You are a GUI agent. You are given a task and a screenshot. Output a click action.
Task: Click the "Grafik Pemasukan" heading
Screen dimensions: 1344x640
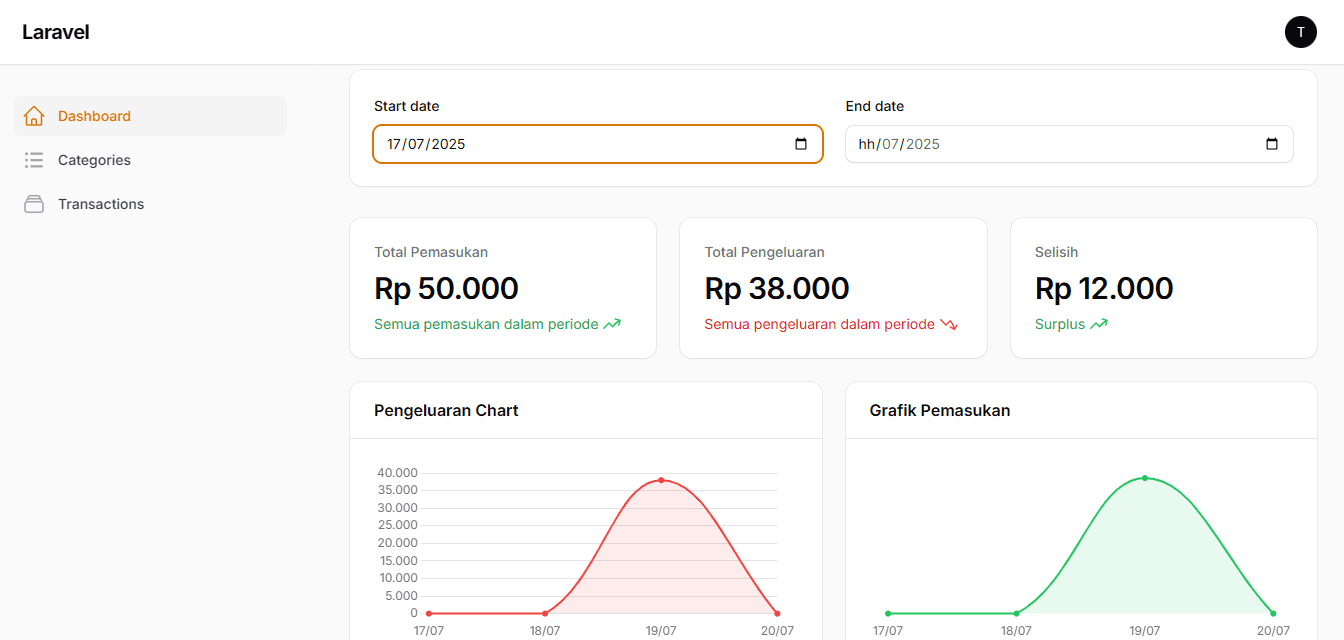coord(940,410)
